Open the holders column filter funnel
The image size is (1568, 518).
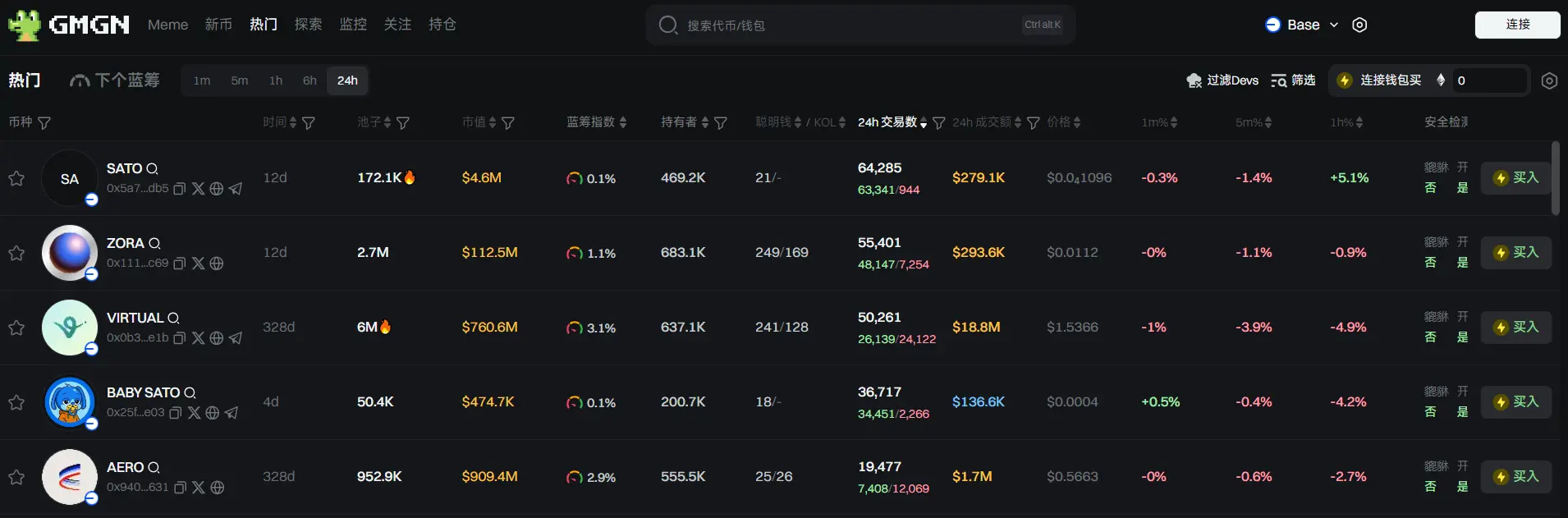(721, 123)
